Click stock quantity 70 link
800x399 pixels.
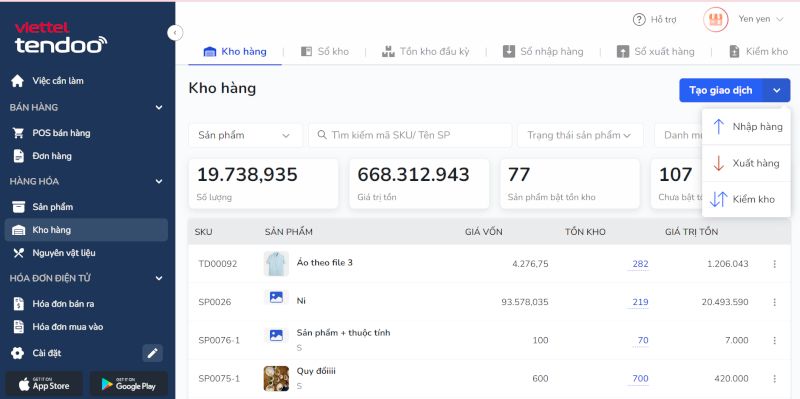643,340
